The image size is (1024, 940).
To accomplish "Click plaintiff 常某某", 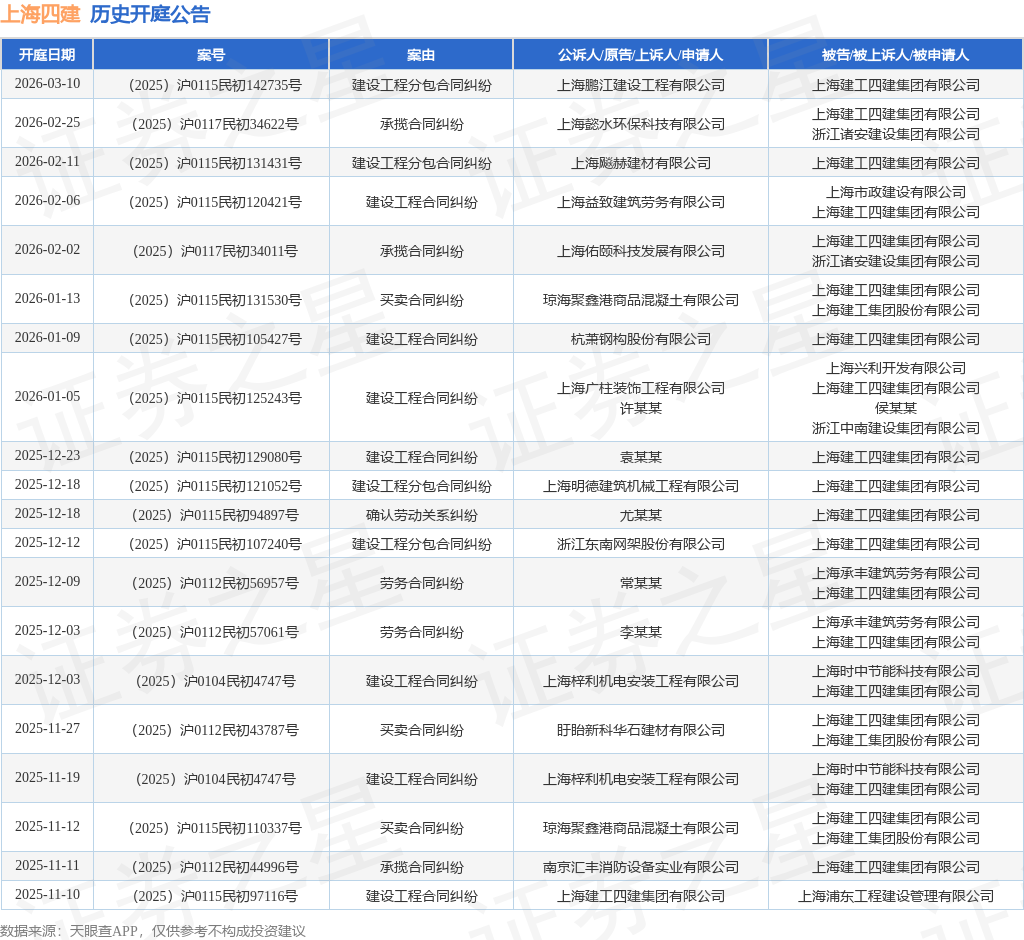I will (x=641, y=583).
